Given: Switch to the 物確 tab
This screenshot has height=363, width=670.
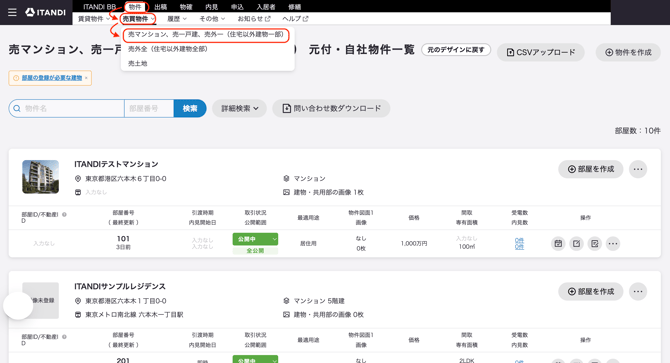Looking at the screenshot, I should [186, 7].
